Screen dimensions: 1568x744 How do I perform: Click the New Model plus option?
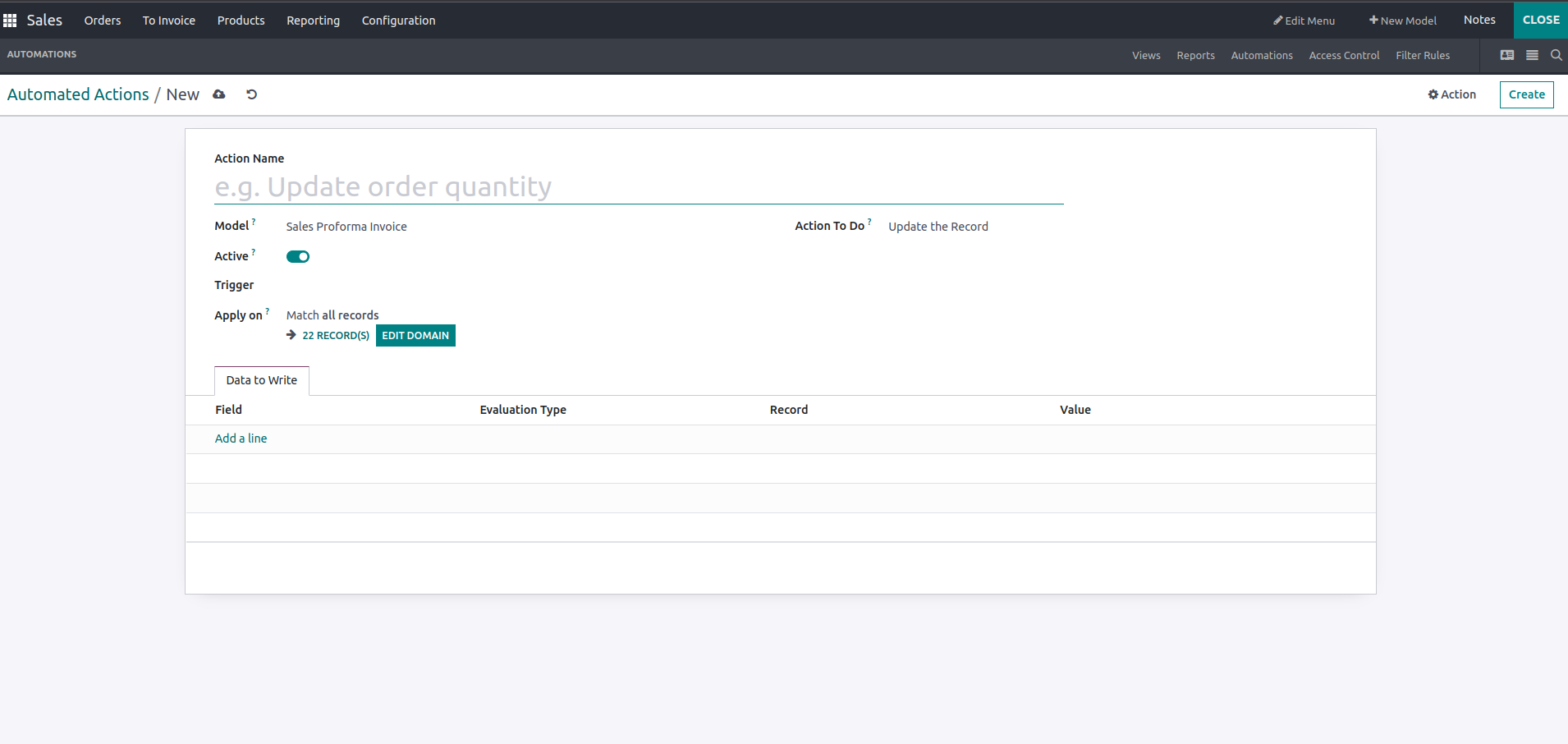tap(1402, 21)
